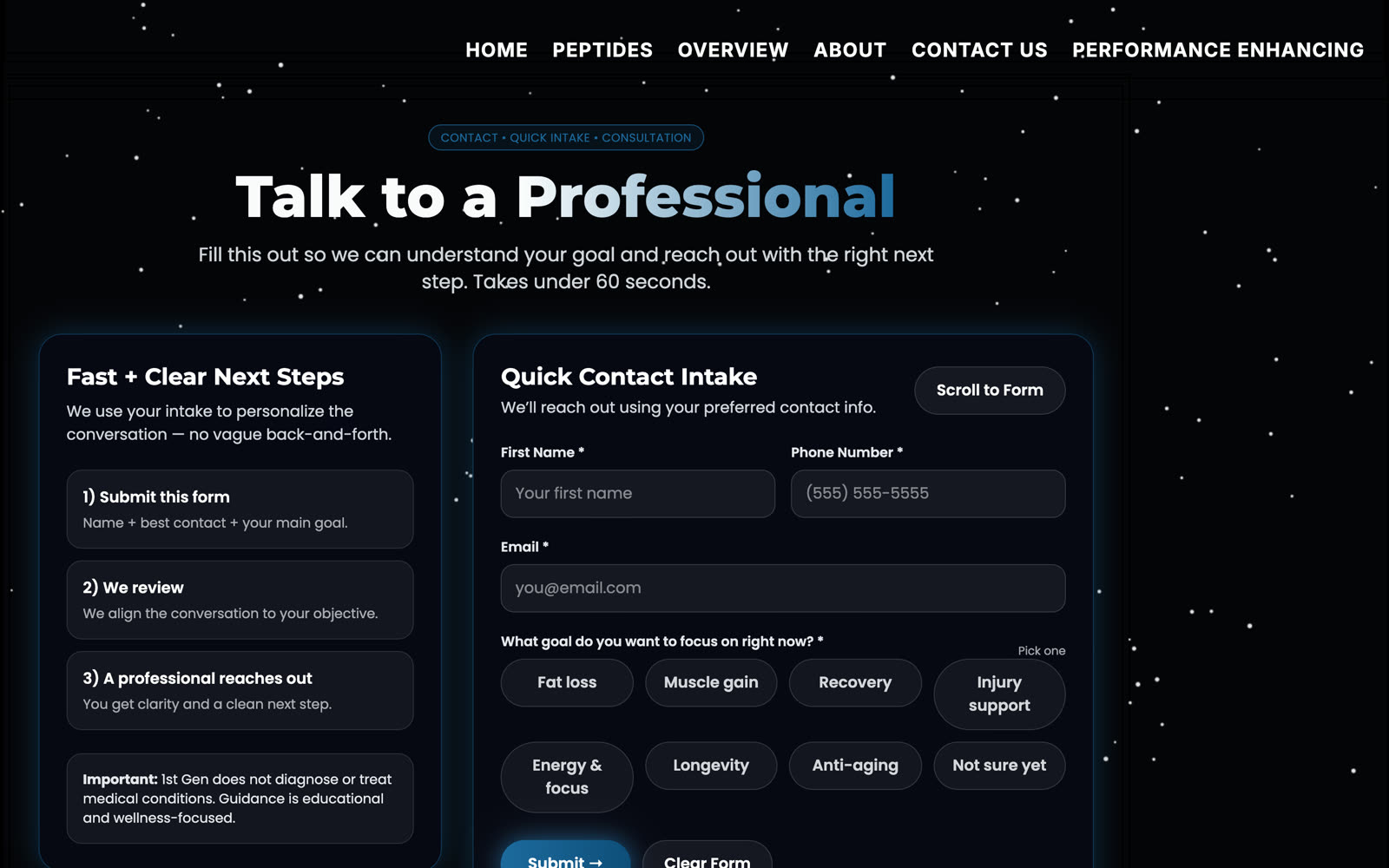Click the '1) Submit this form' step card

pyautogui.click(x=240, y=510)
